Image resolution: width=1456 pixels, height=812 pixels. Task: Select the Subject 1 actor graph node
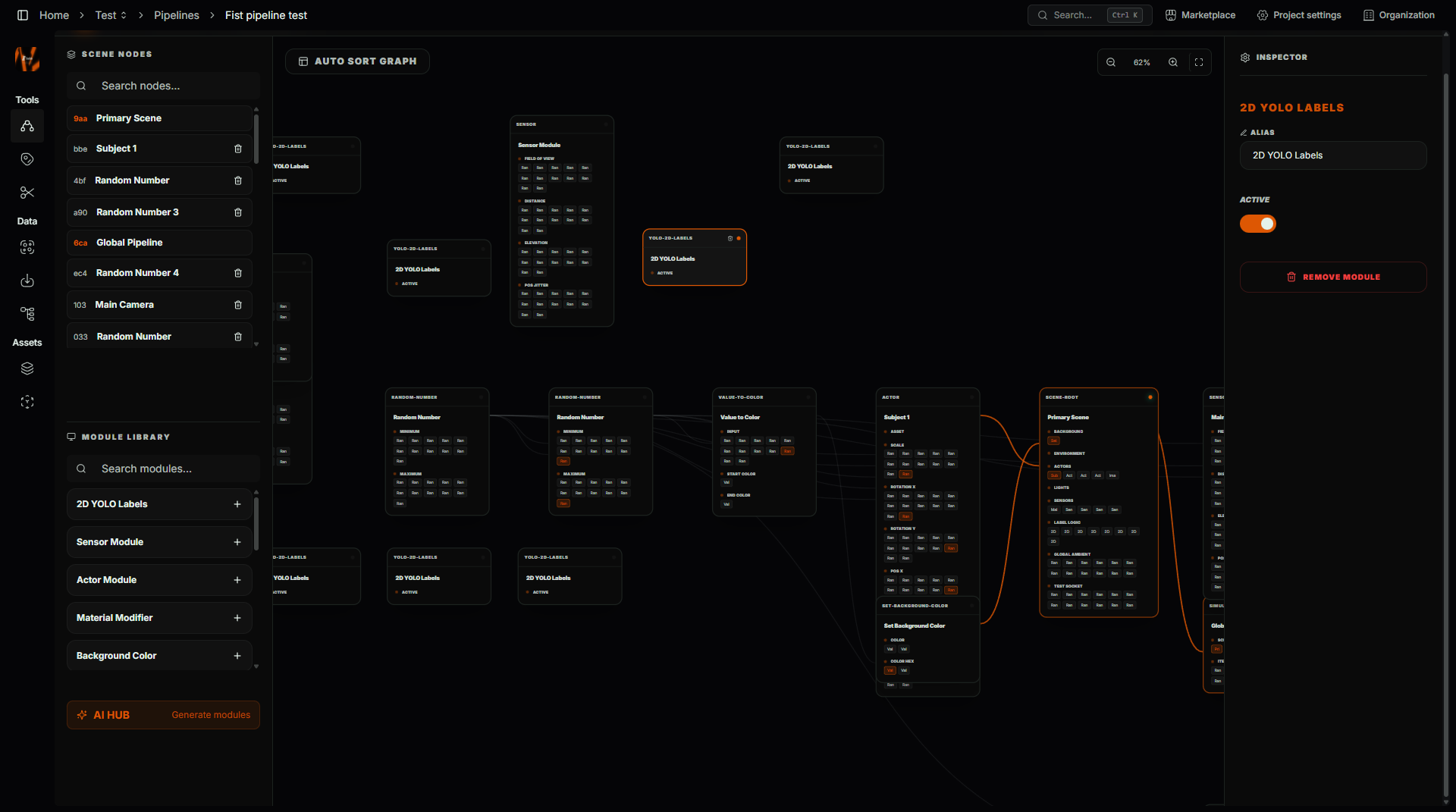pyautogui.click(x=927, y=493)
